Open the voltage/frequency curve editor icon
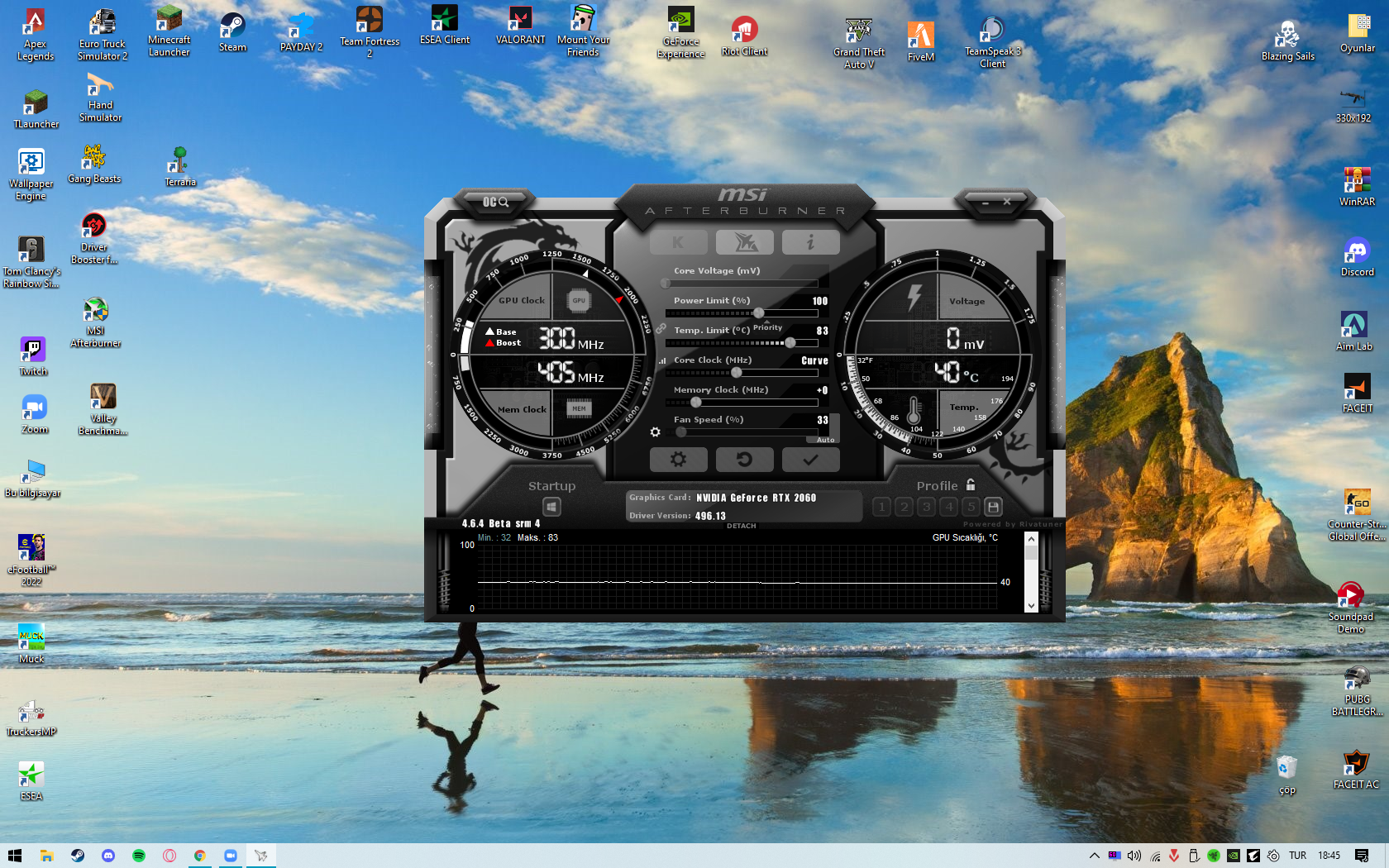1389x868 pixels. point(662,361)
